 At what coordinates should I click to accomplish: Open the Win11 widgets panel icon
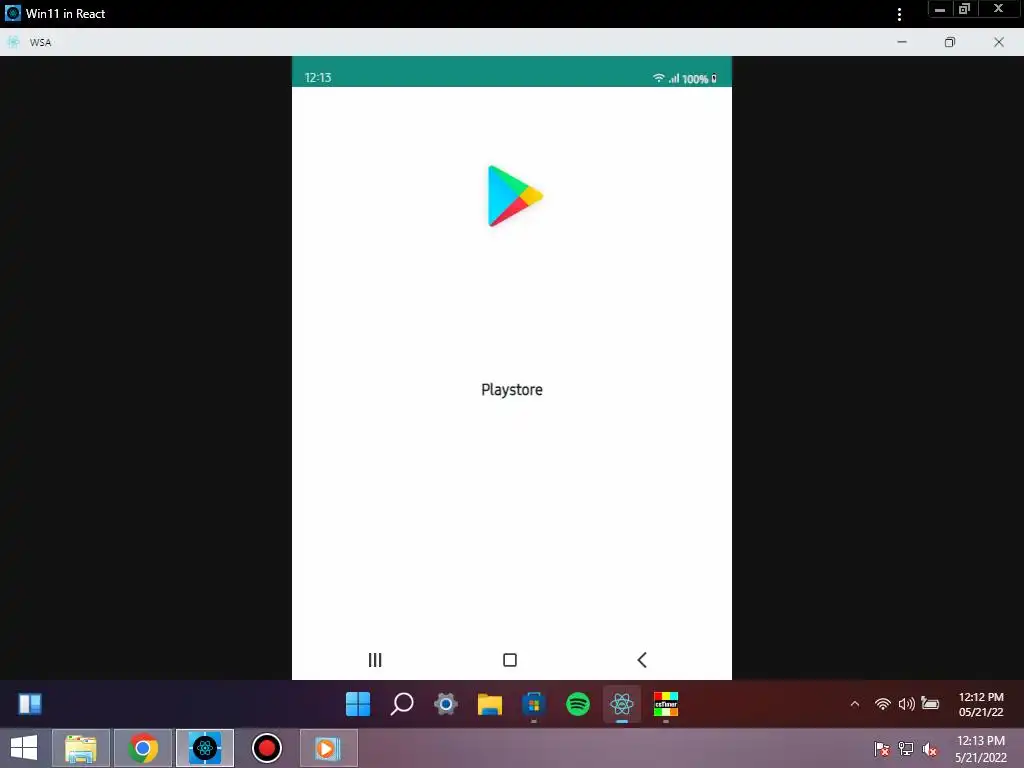(30, 704)
